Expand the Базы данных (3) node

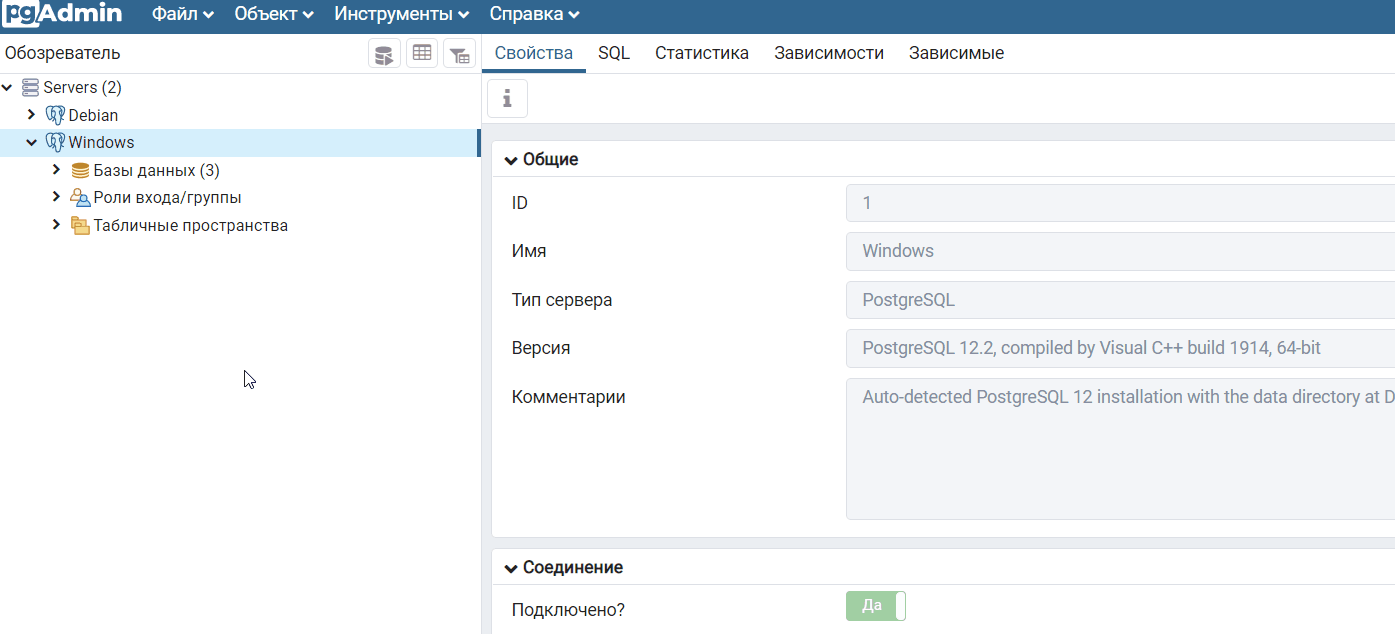[x=56, y=170]
